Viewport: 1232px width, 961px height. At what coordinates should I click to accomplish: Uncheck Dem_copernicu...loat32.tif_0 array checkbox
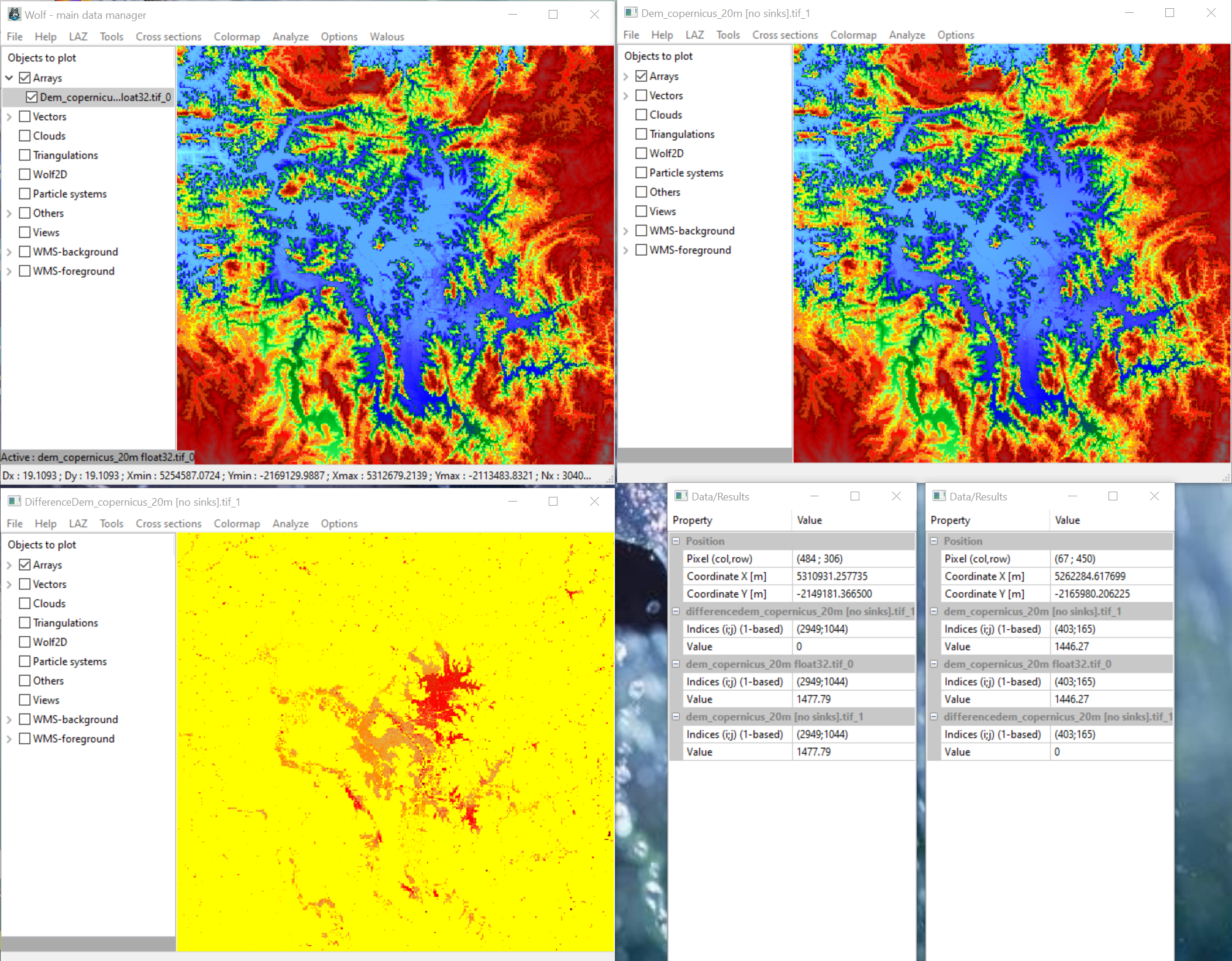click(x=32, y=97)
